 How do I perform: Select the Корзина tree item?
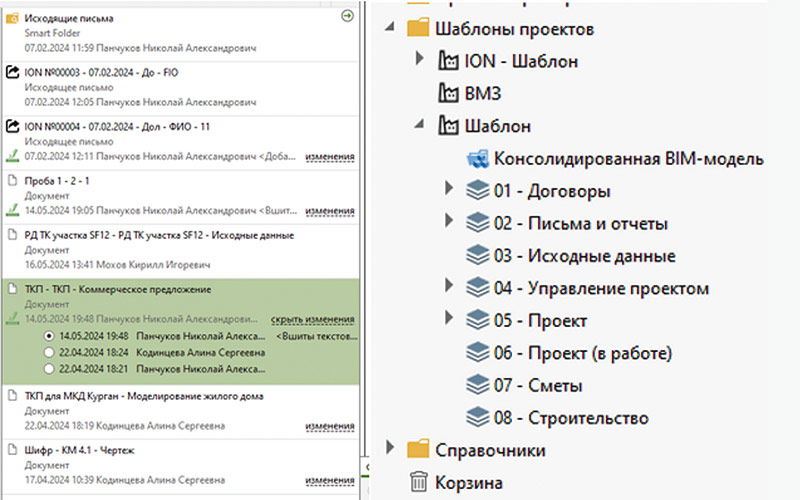[x=456, y=482]
